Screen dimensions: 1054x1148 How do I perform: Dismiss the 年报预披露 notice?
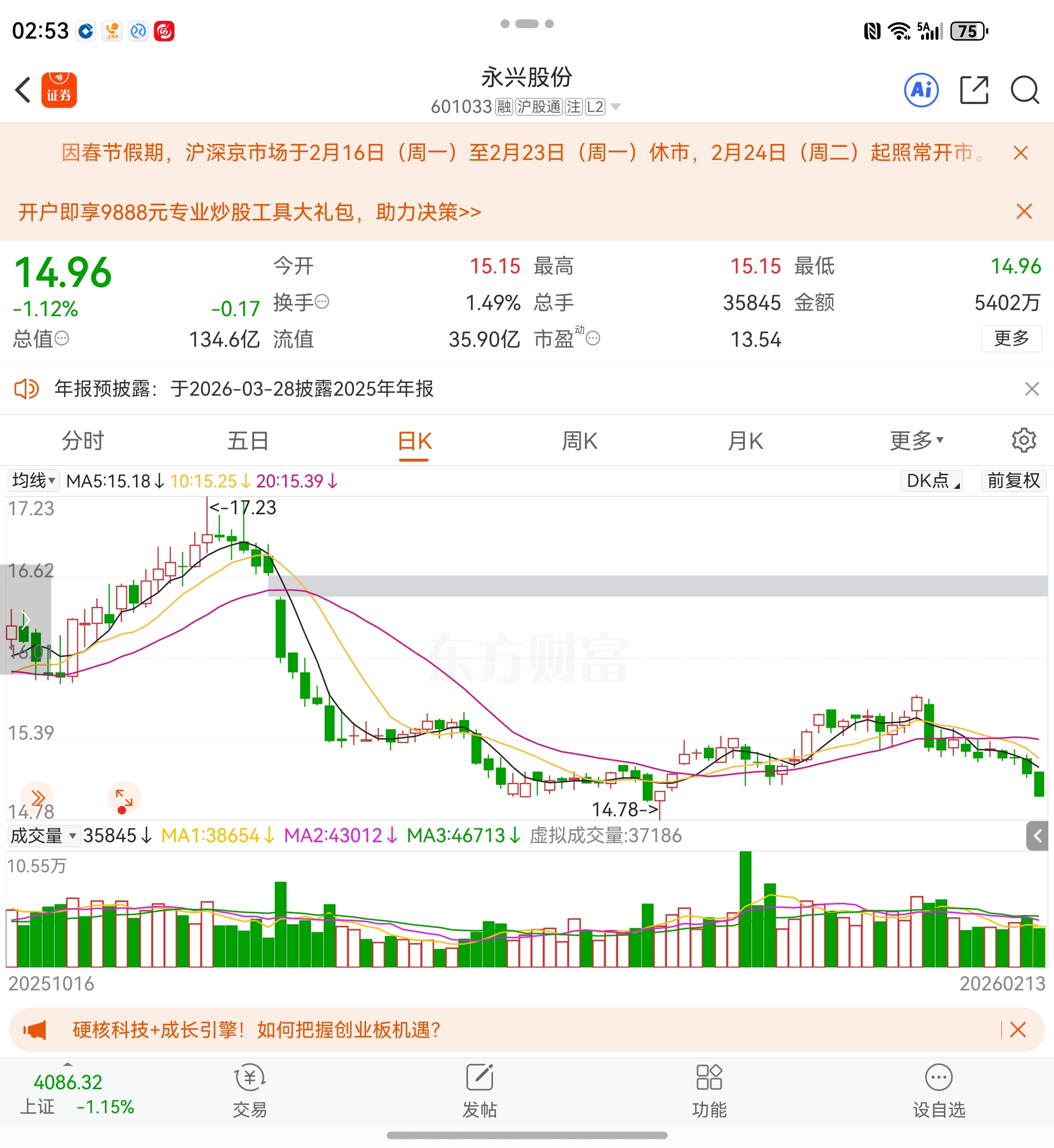click(1031, 389)
